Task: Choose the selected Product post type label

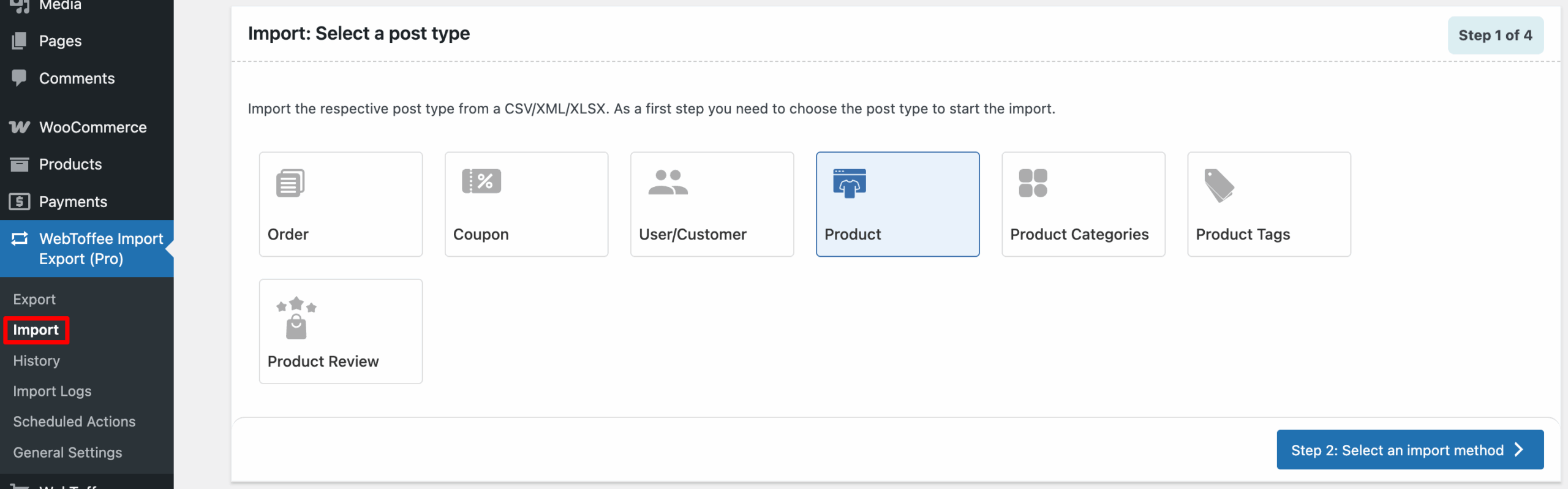Action: (x=853, y=234)
